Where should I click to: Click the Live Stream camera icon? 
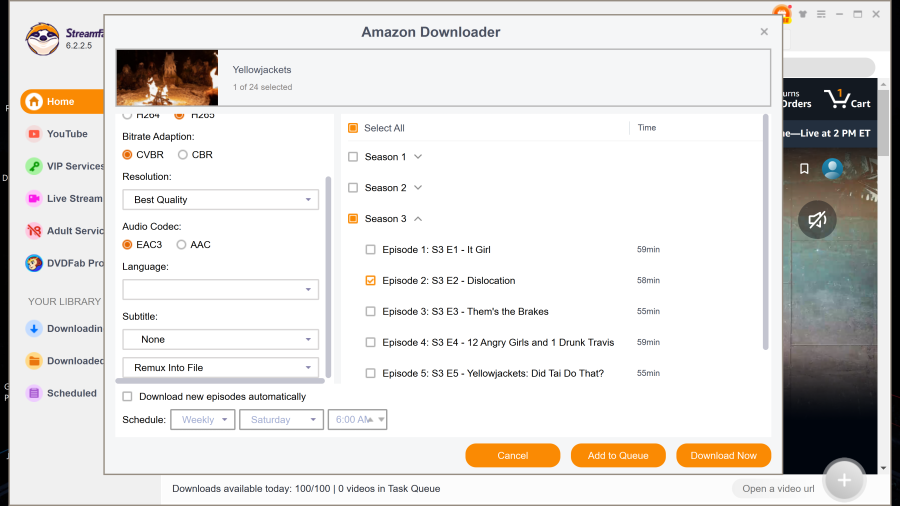coord(34,198)
